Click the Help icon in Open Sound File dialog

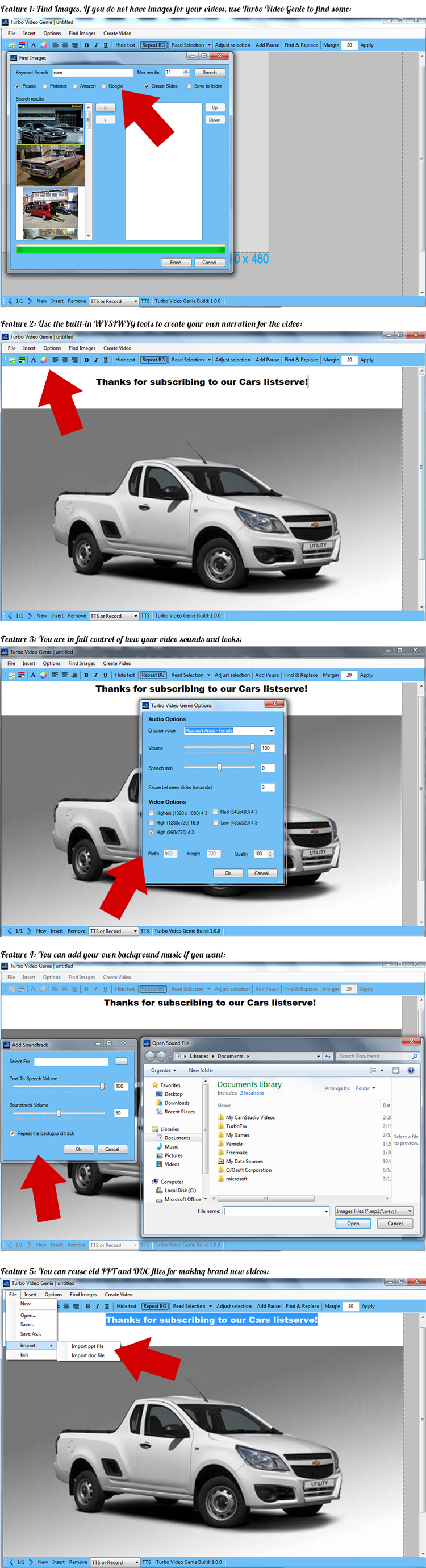411,1070
